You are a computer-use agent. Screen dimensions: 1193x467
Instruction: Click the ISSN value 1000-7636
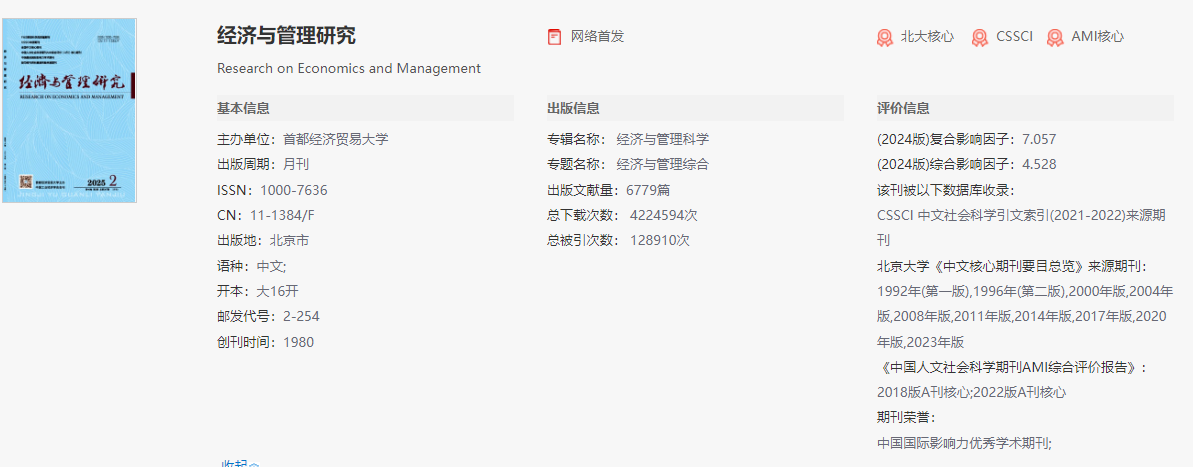point(294,190)
